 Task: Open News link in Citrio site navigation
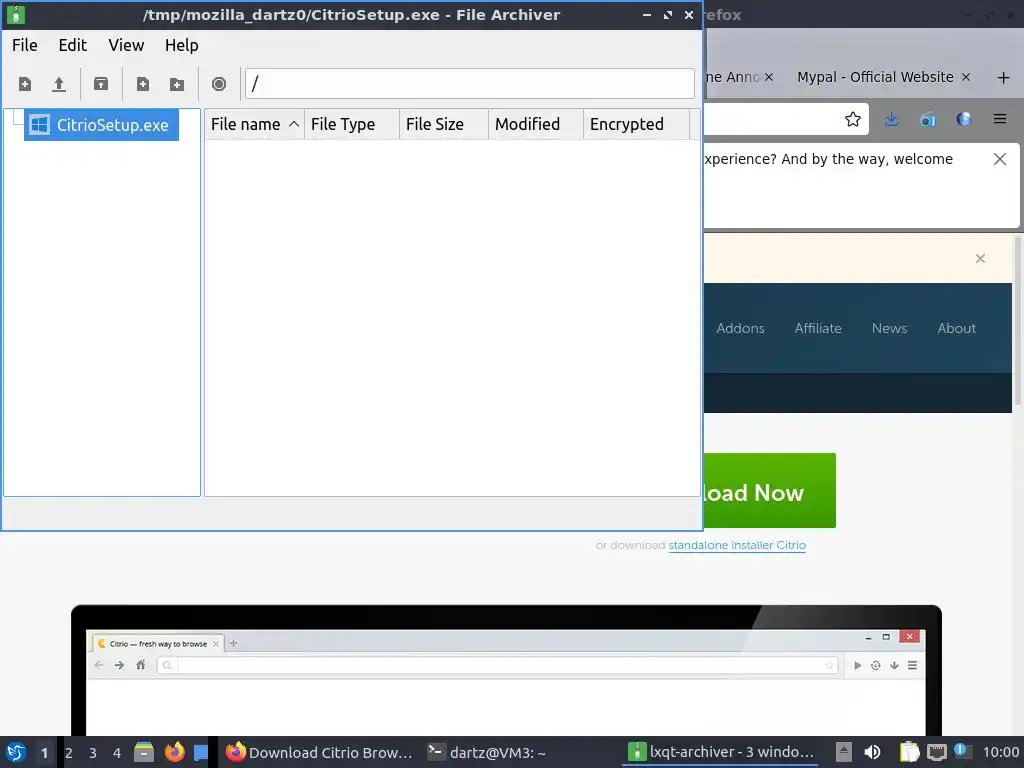click(889, 328)
